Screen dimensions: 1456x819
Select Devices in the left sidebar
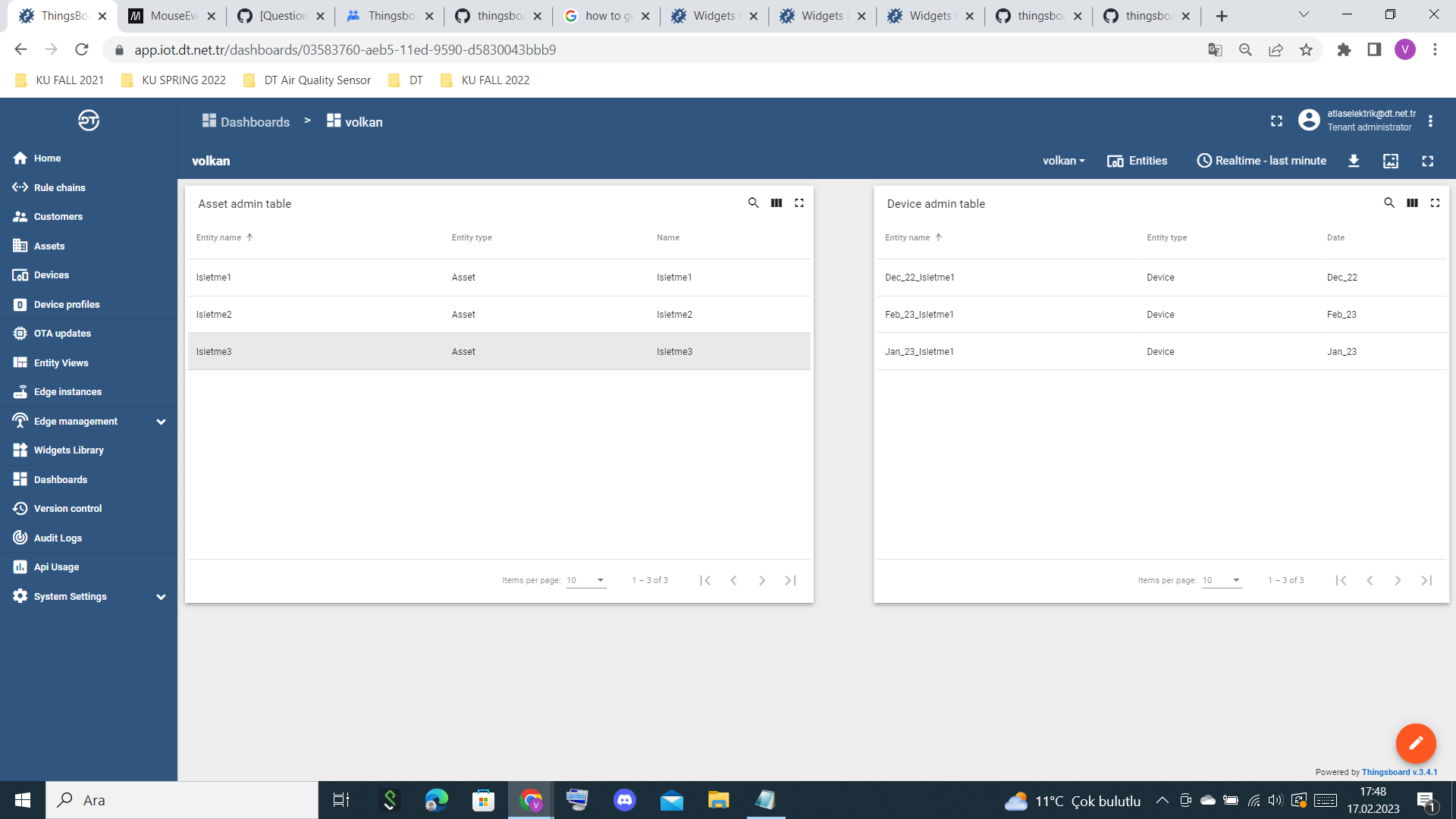51,275
